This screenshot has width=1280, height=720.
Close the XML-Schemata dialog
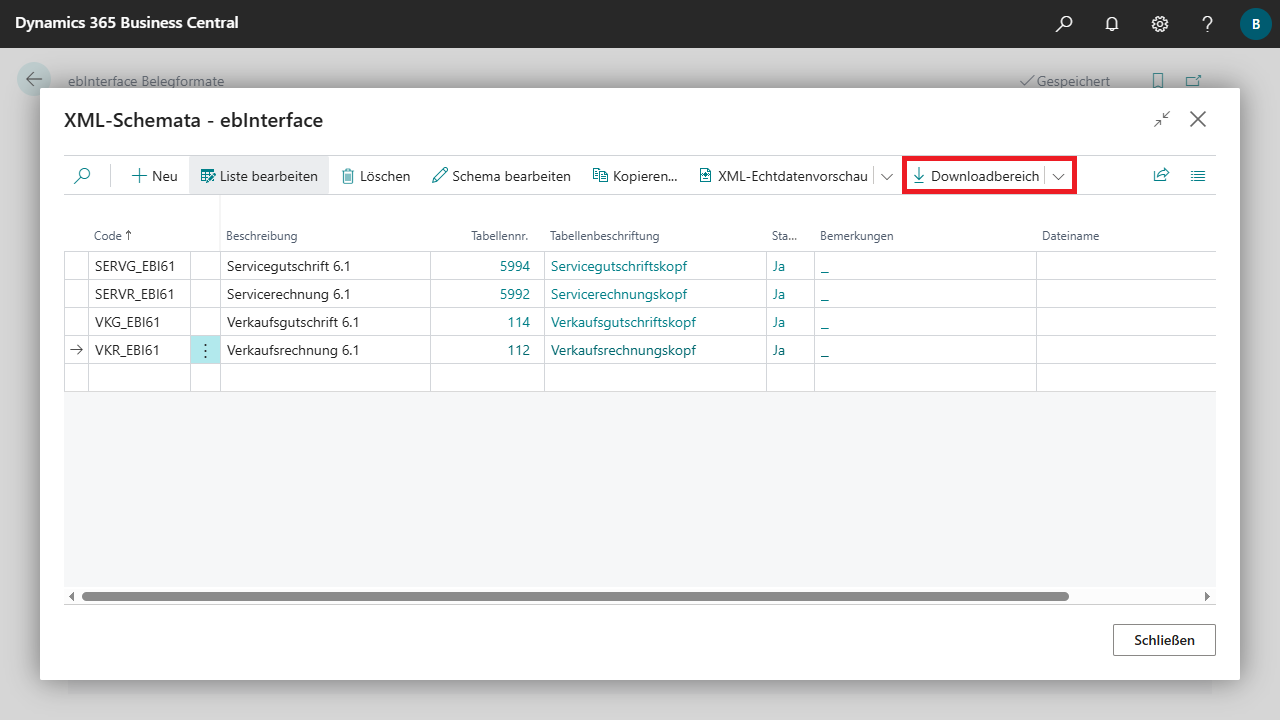[x=1198, y=119]
